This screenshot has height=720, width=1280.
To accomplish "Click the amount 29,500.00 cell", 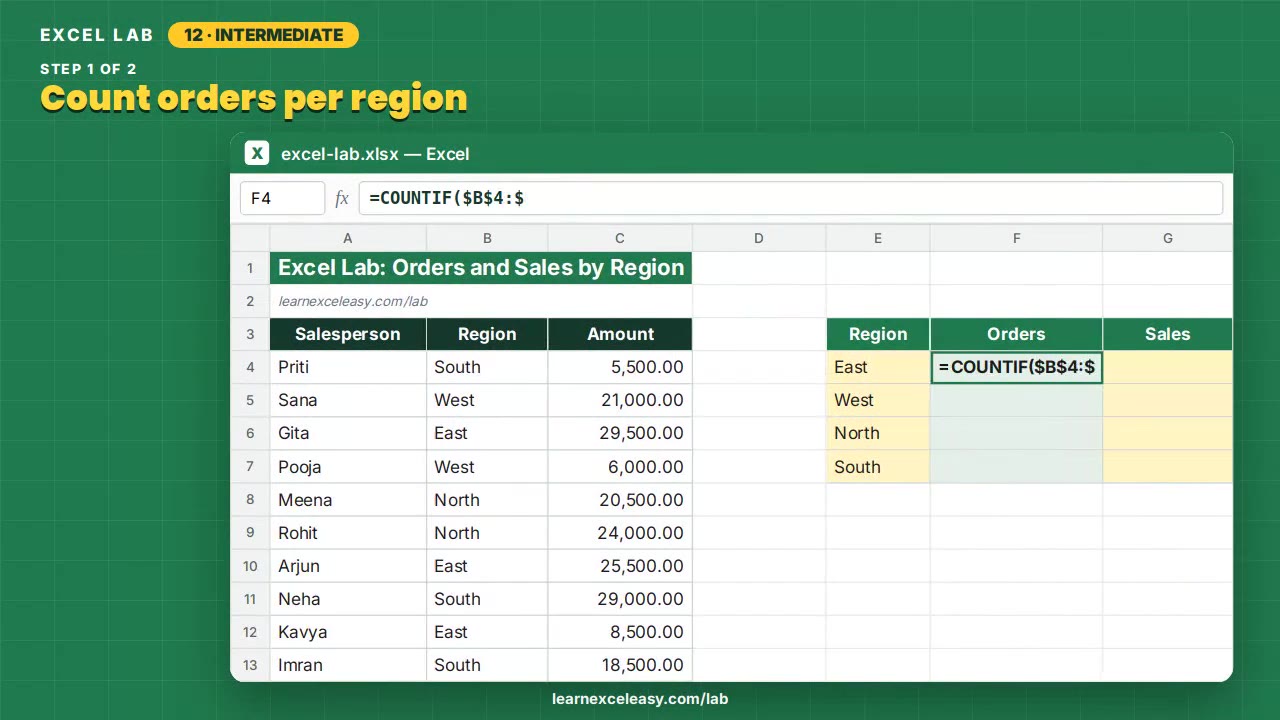I will point(620,433).
